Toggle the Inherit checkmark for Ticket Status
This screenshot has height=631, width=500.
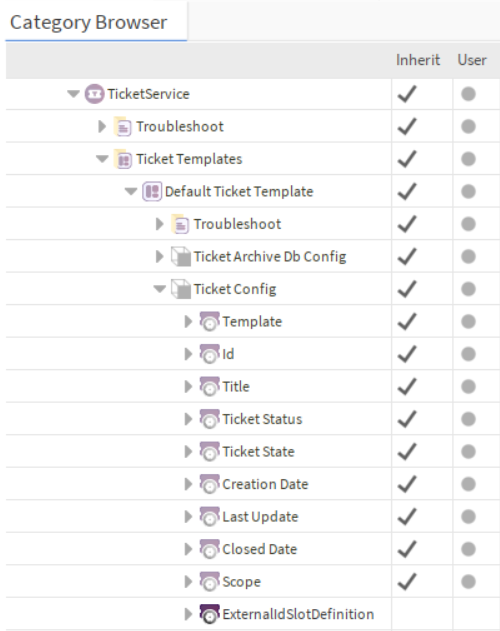407,419
